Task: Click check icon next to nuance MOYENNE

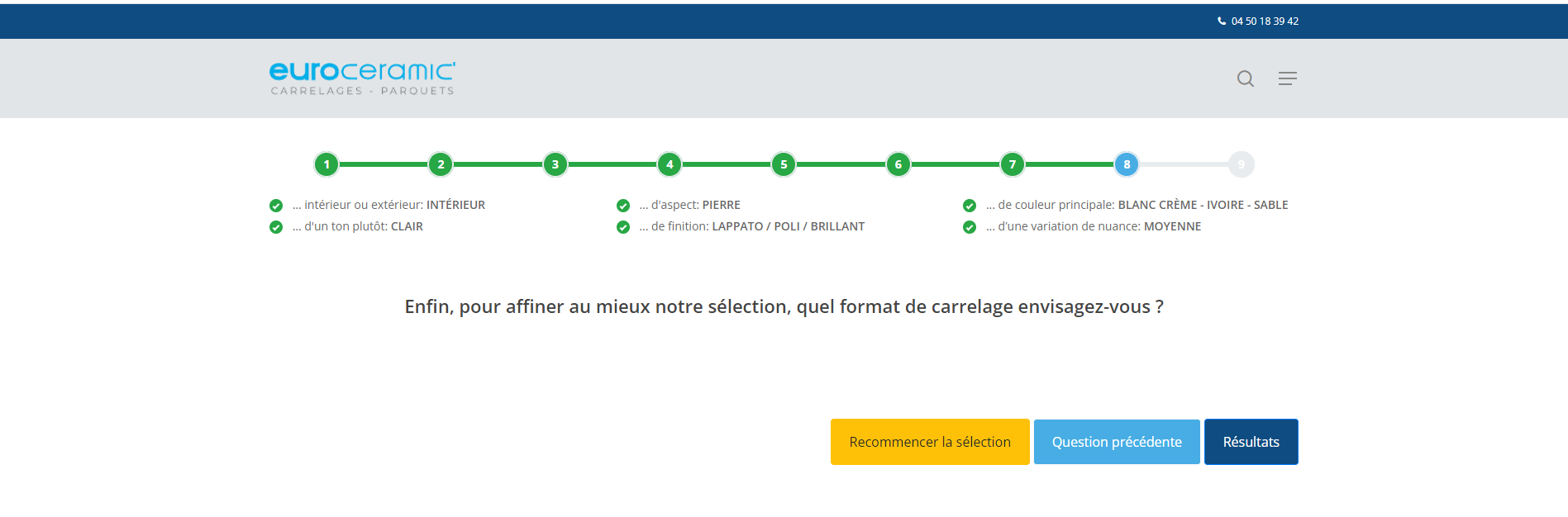Action: point(970,227)
